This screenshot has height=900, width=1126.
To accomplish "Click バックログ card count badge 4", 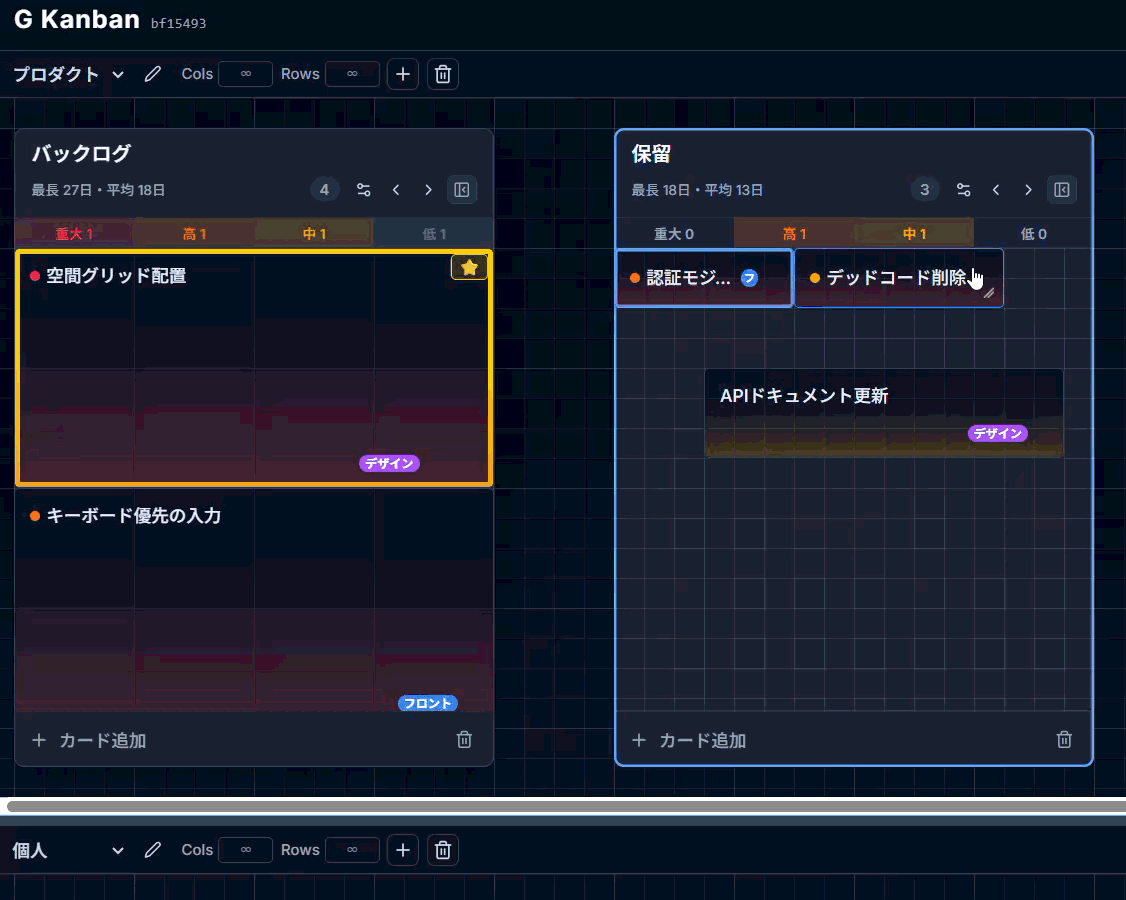I will (x=325, y=190).
